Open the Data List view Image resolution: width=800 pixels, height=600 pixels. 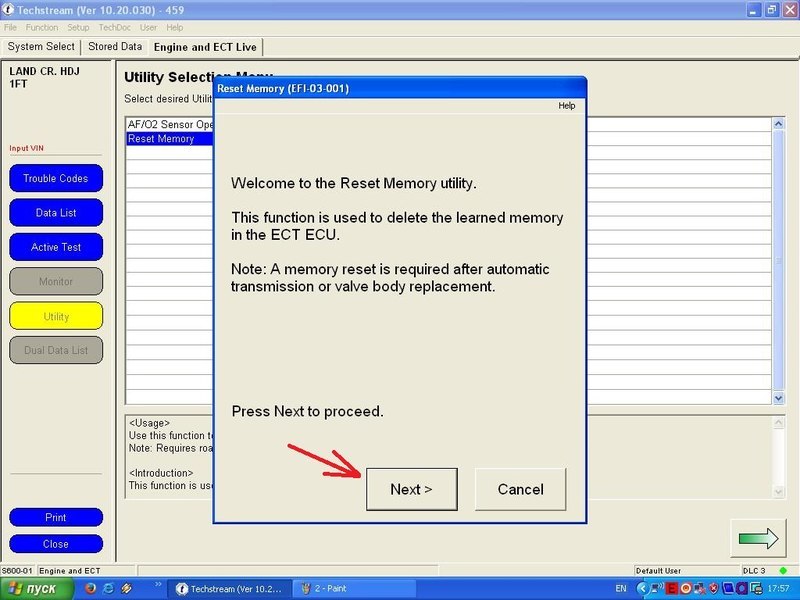(56, 213)
